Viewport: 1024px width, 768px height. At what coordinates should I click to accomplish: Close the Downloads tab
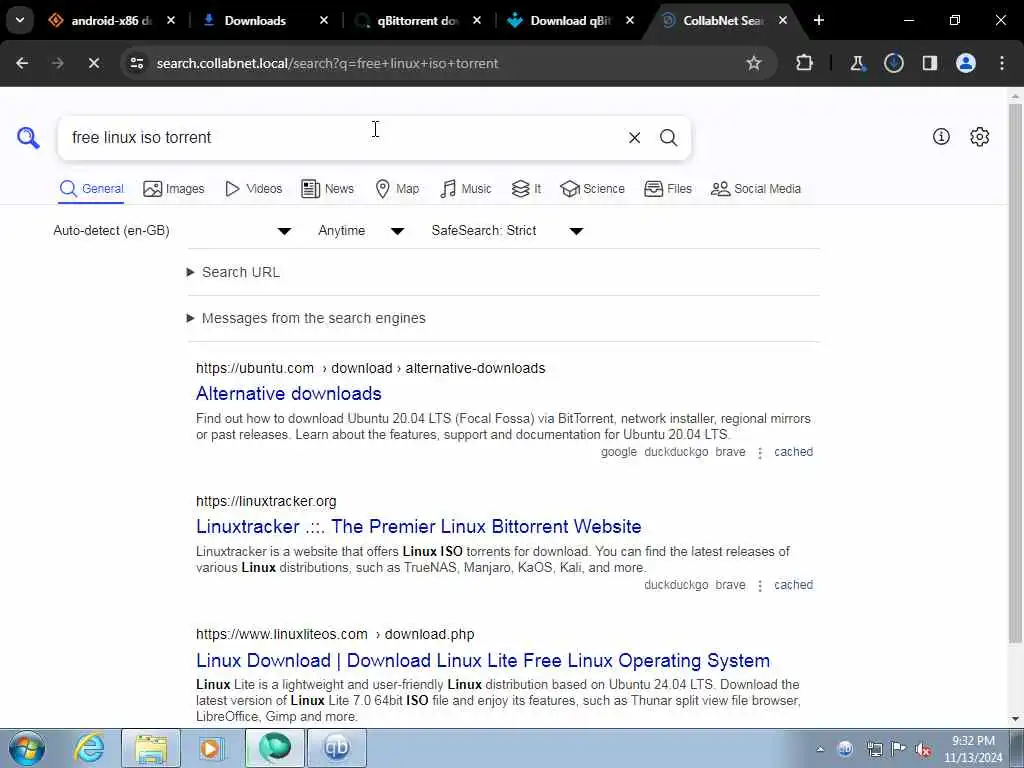coord(324,21)
